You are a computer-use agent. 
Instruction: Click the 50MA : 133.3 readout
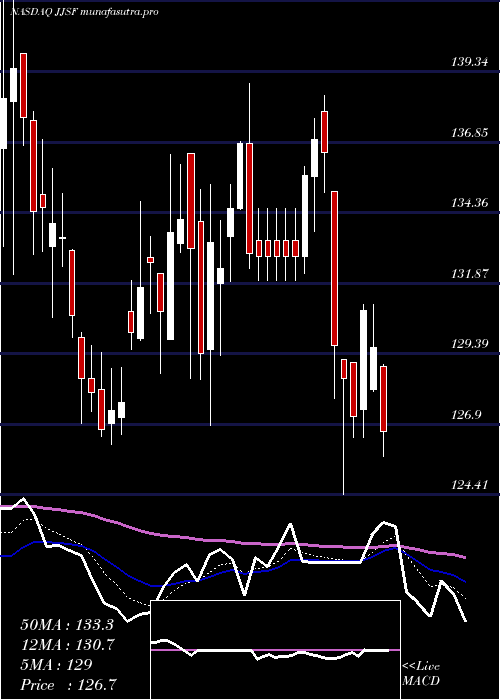pyautogui.click(x=67, y=625)
